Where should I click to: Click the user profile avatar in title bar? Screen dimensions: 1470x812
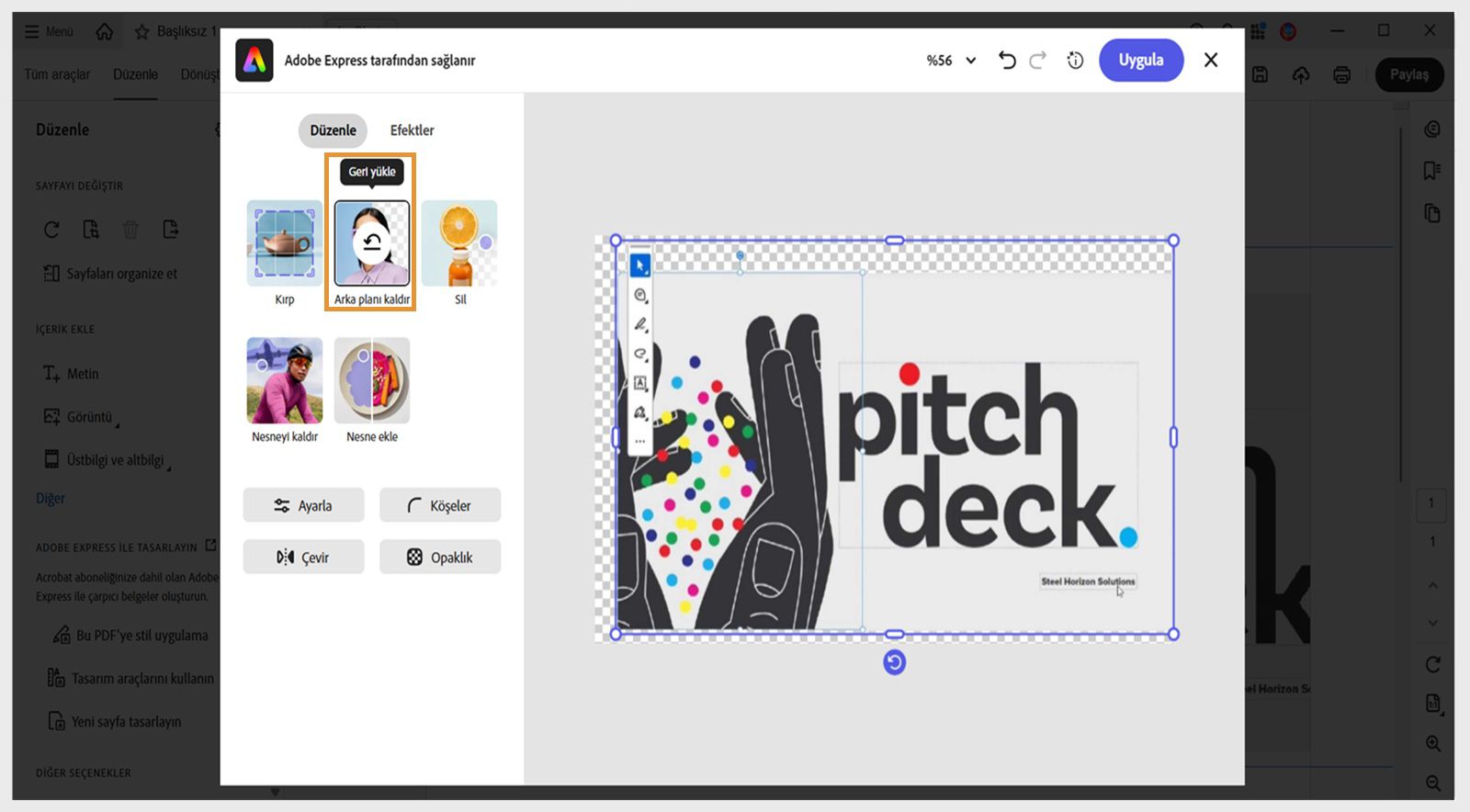click(x=1288, y=31)
